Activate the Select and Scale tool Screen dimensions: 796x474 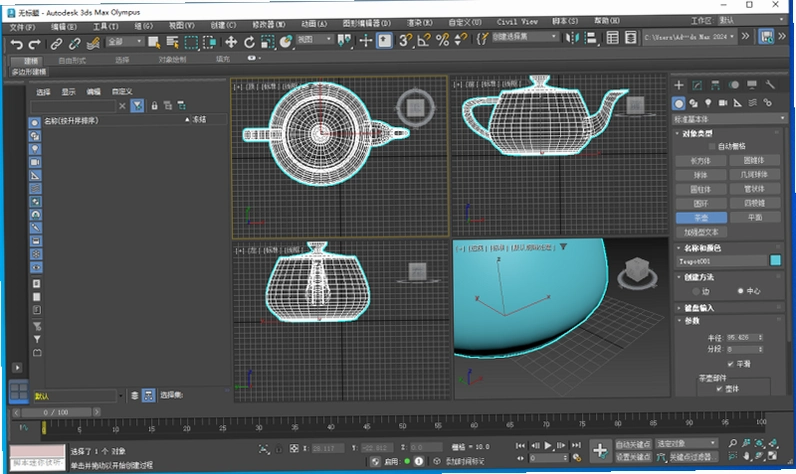coord(268,42)
